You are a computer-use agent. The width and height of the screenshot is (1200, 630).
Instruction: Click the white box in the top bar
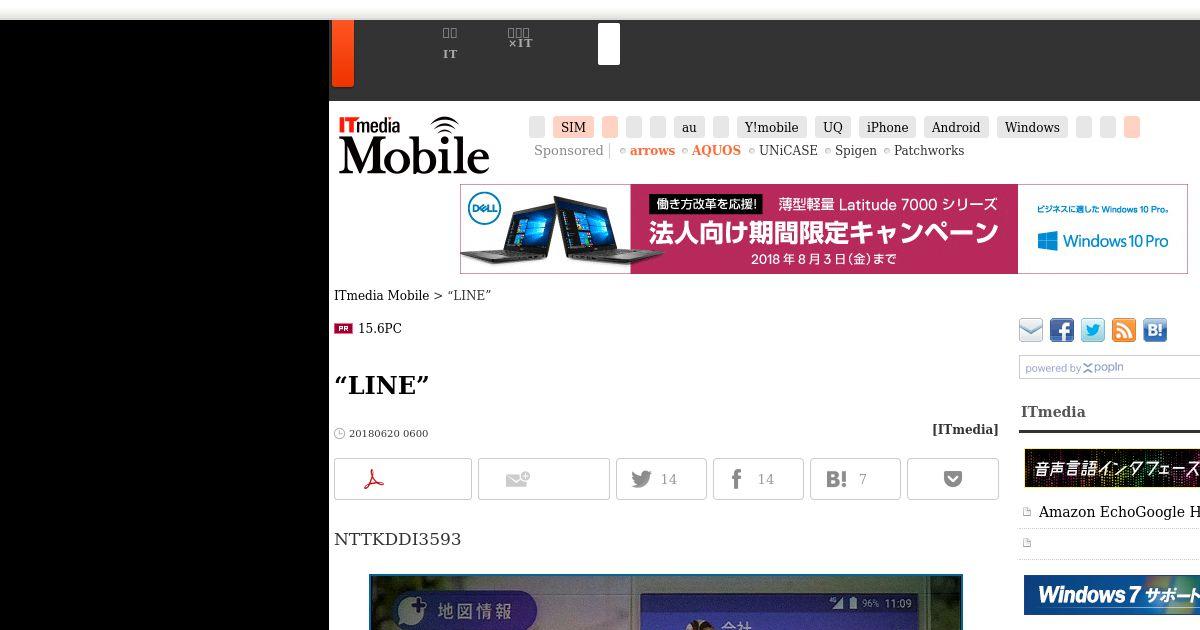[x=609, y=44]
